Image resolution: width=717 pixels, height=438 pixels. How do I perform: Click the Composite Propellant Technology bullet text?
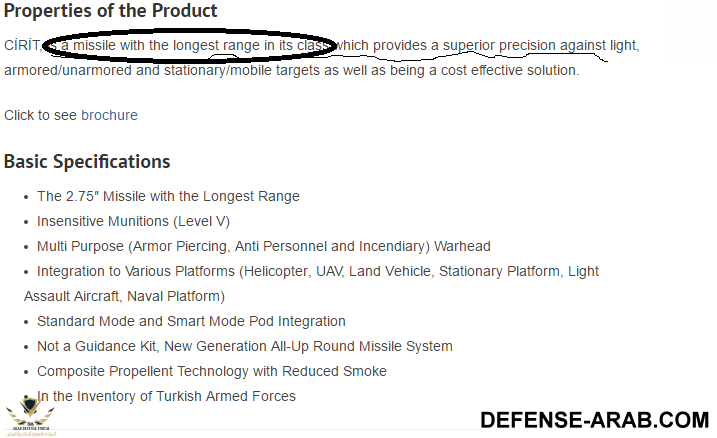[211, 371]
